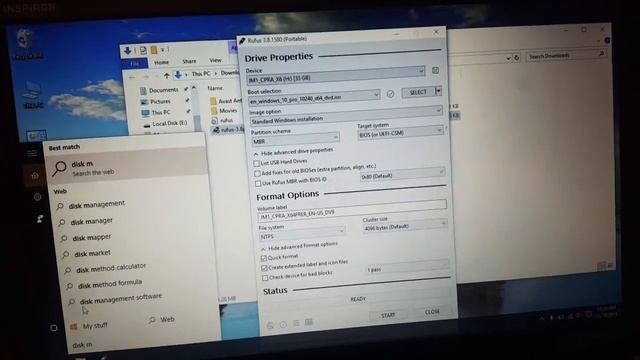
Task: Open the Home tab in File Explorer
Action: [x=161, y=62]
